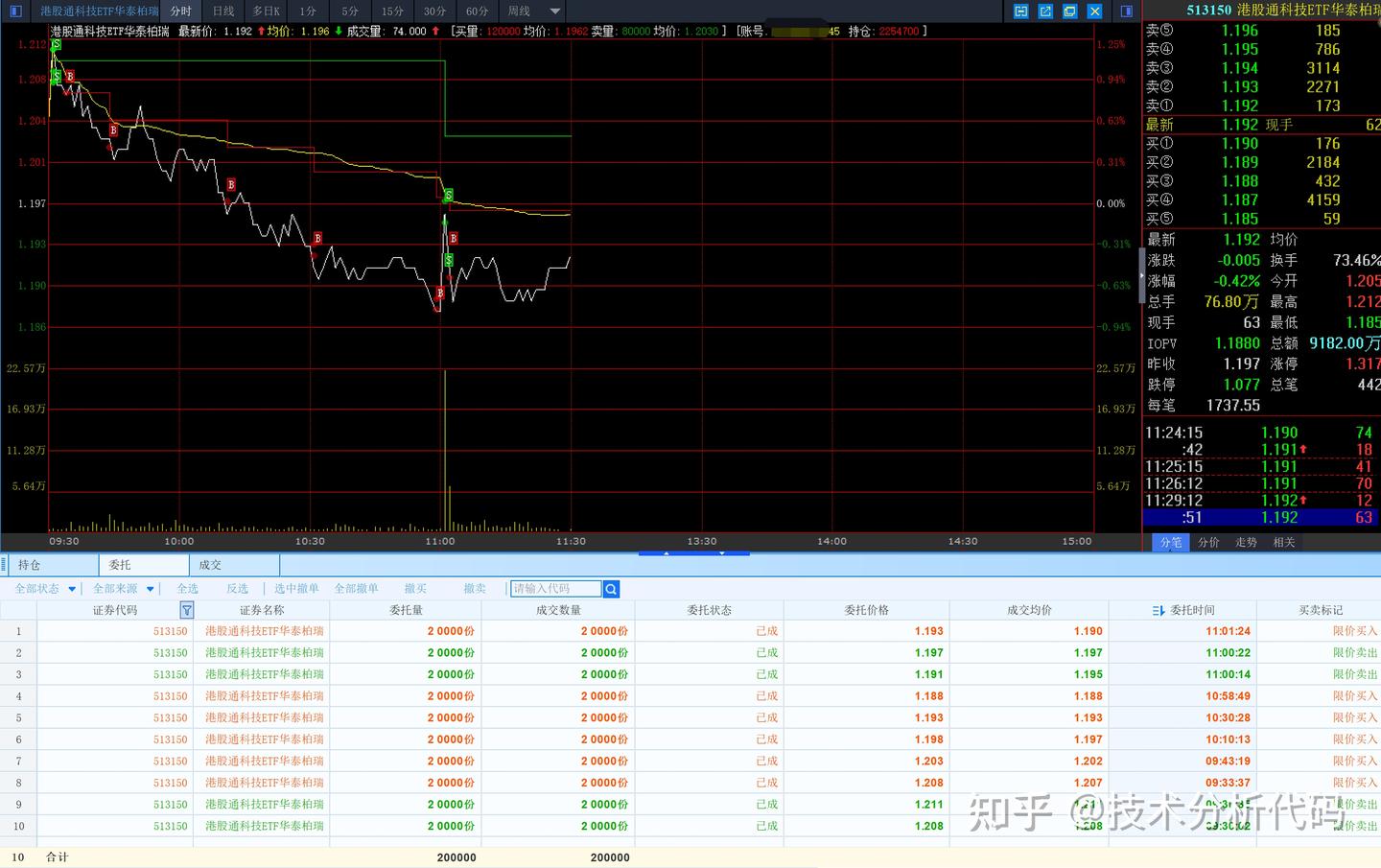This screenshot has height=868, width=1381.
Task: Switch to the 分笔 tick tab
Action: (1171, 542)
